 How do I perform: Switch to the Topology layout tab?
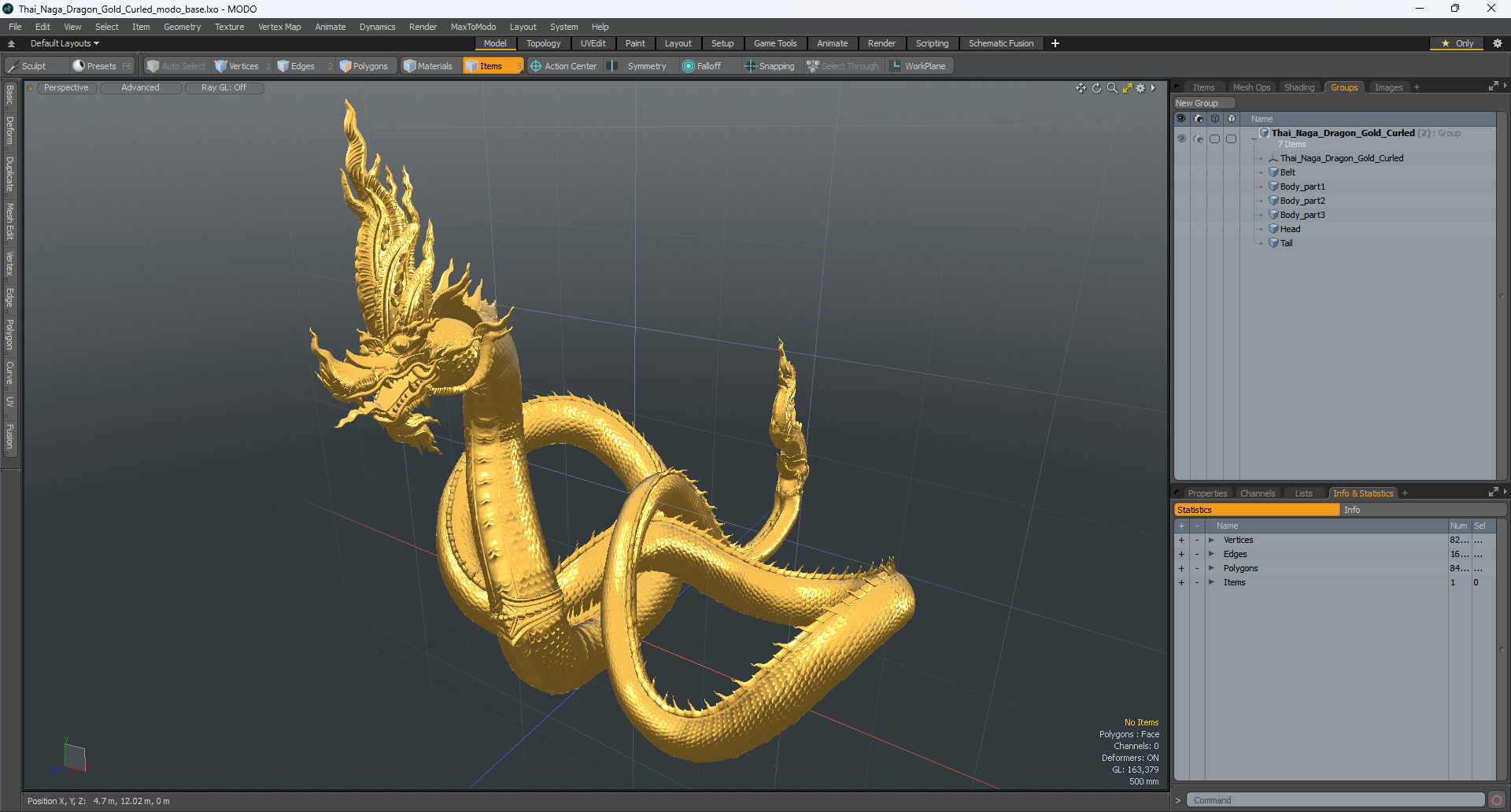(x=543, y=43)
